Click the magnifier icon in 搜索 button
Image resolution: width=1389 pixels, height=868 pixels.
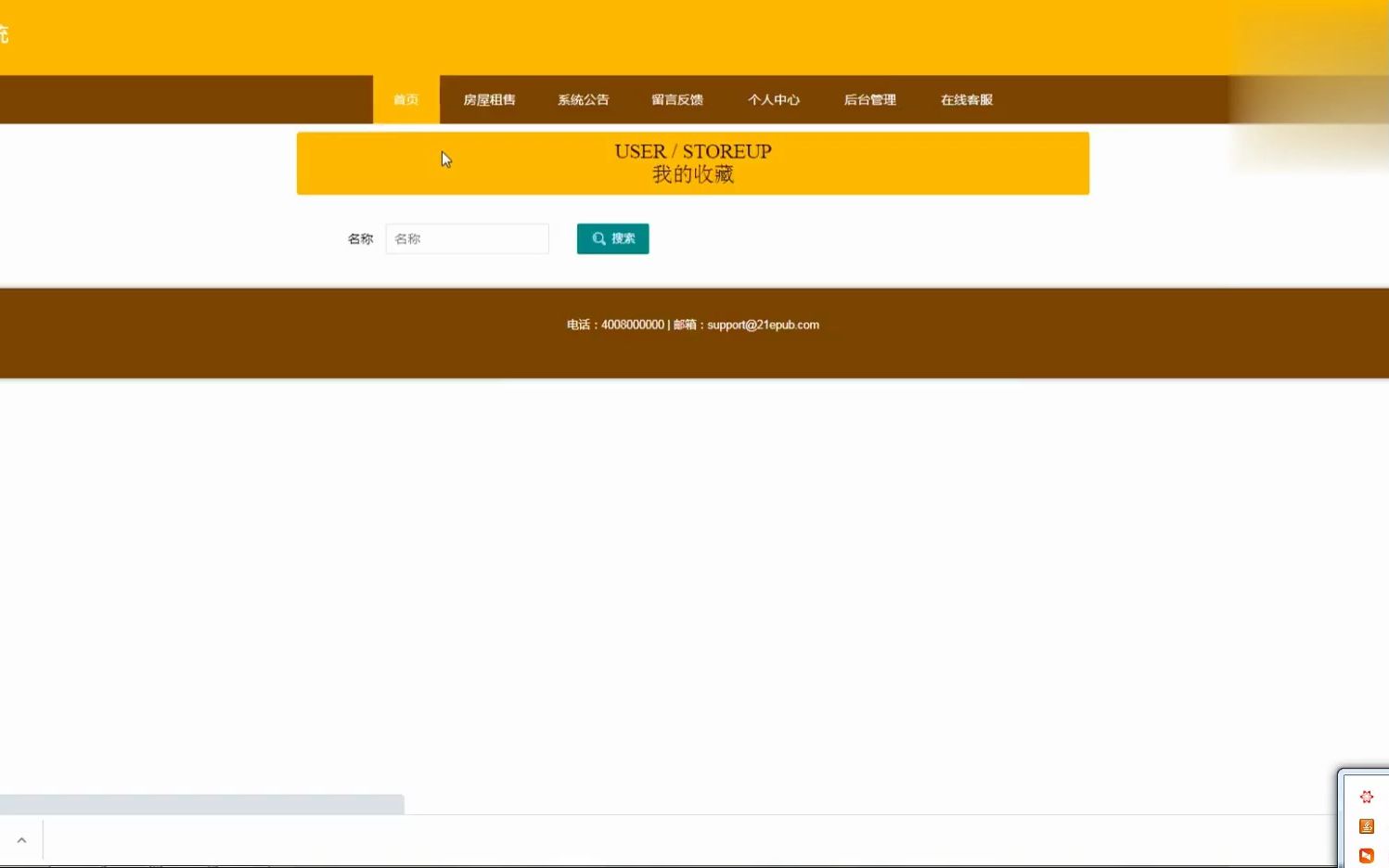point(598,238)
